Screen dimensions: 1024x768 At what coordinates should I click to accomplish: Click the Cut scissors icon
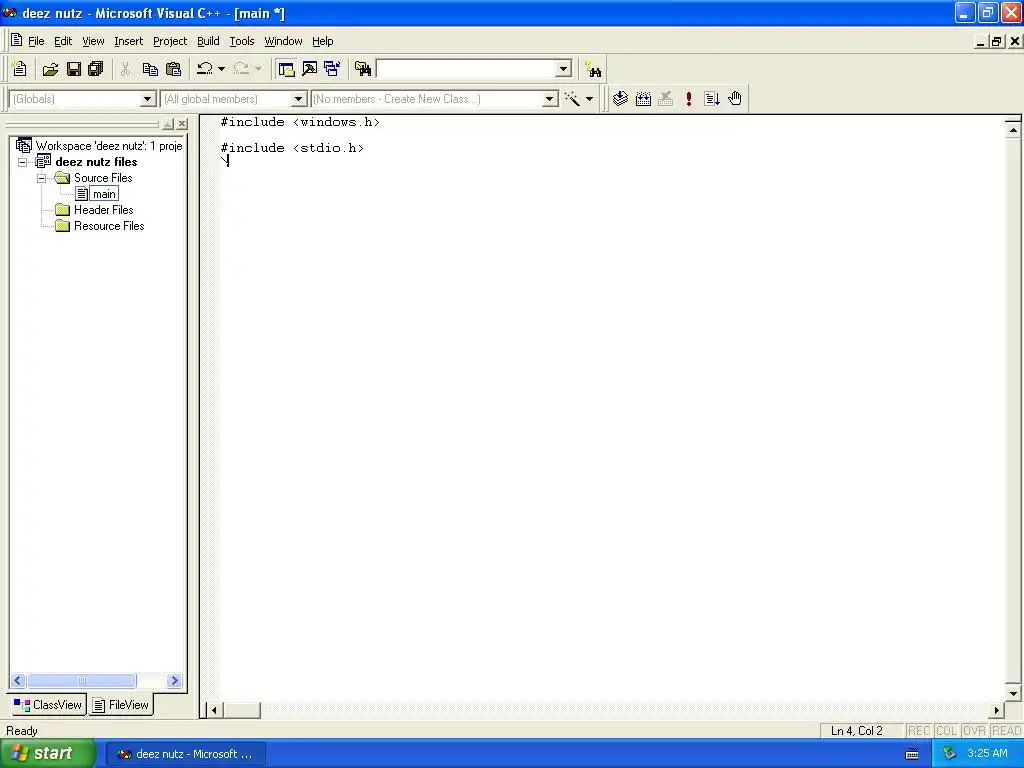(125, 69)
